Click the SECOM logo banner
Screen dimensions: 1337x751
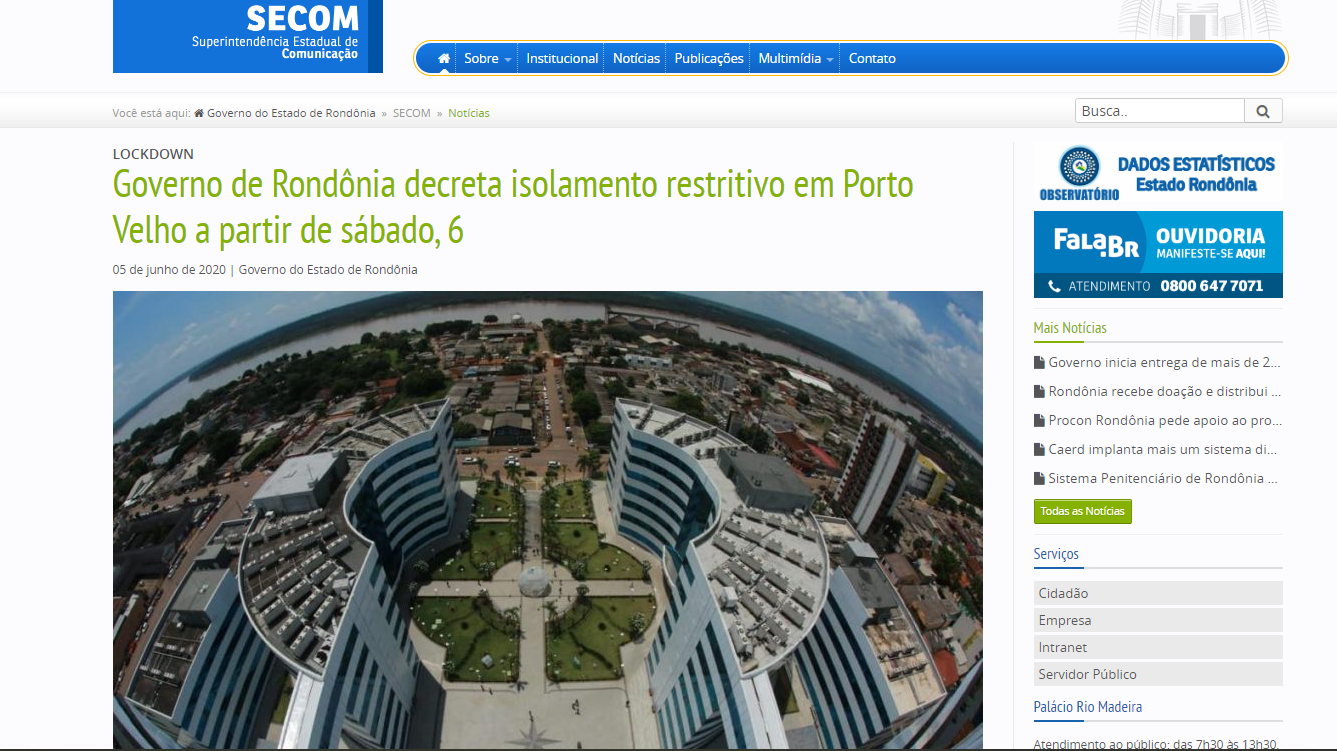pos(247,36)
